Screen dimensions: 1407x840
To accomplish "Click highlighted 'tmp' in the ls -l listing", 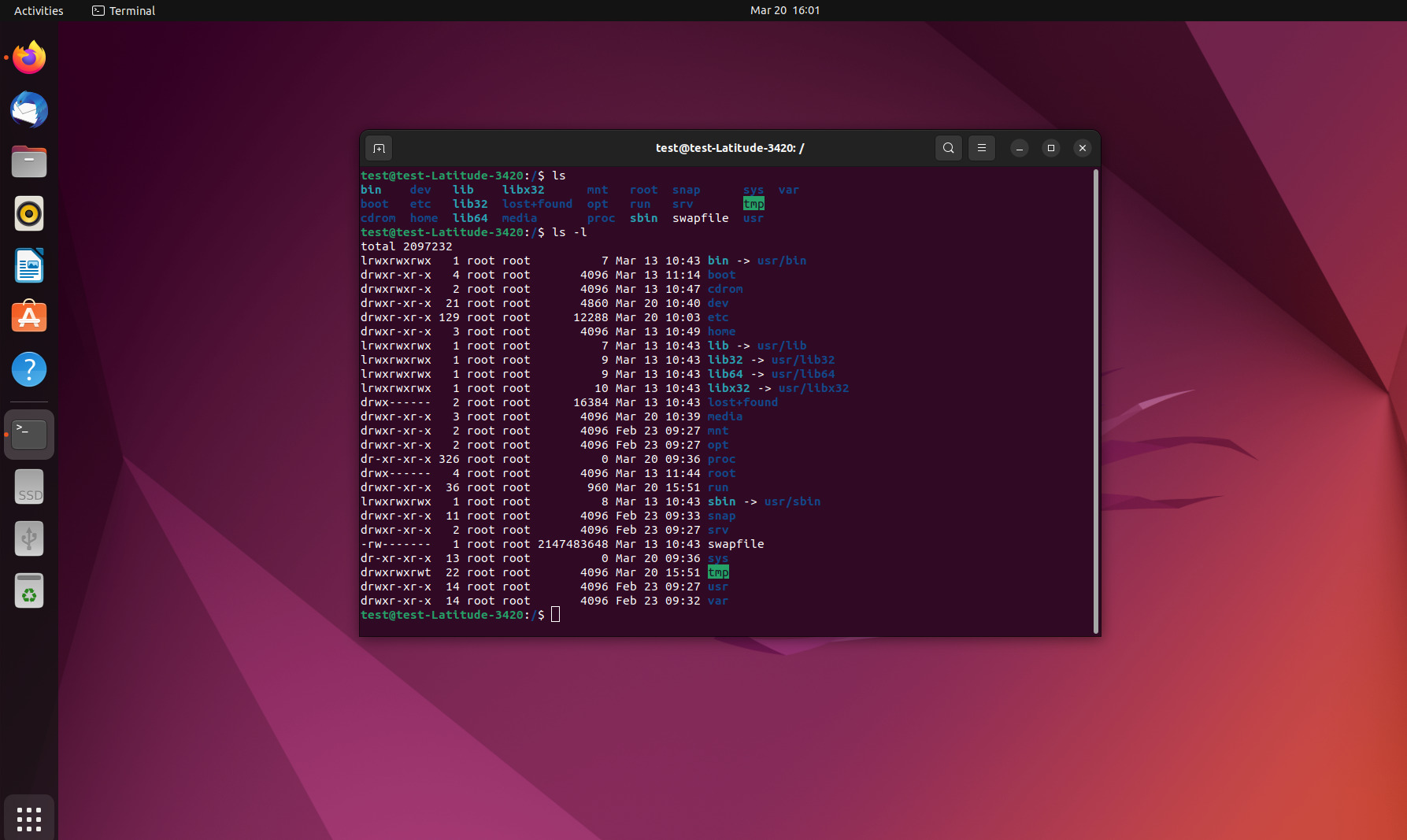I will (718, 572).
